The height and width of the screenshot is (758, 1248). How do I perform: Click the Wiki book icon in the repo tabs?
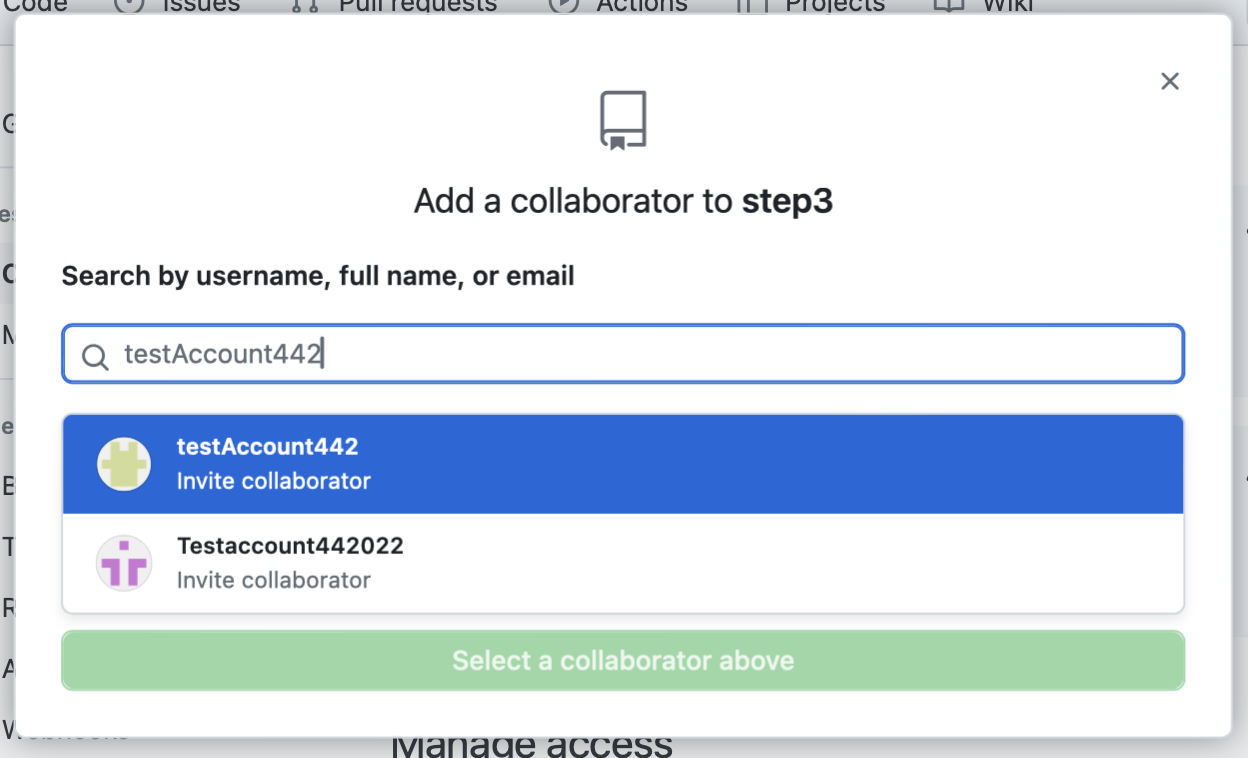(x=947, y=5)
